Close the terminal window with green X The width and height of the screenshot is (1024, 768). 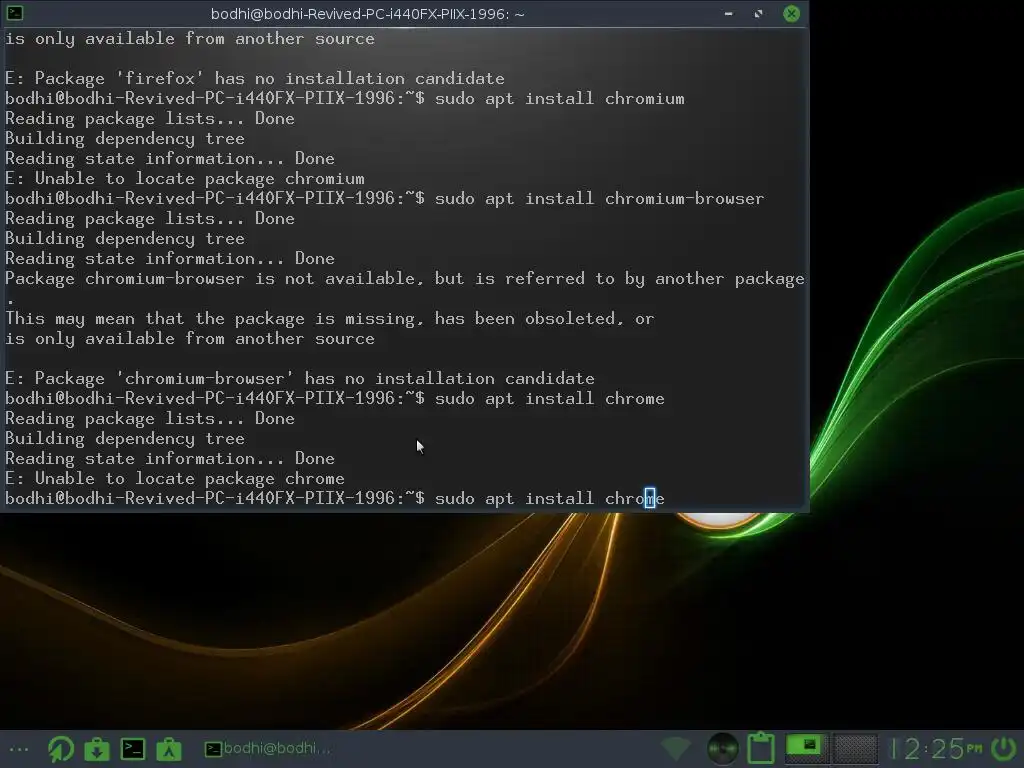[x=791, y=14]
